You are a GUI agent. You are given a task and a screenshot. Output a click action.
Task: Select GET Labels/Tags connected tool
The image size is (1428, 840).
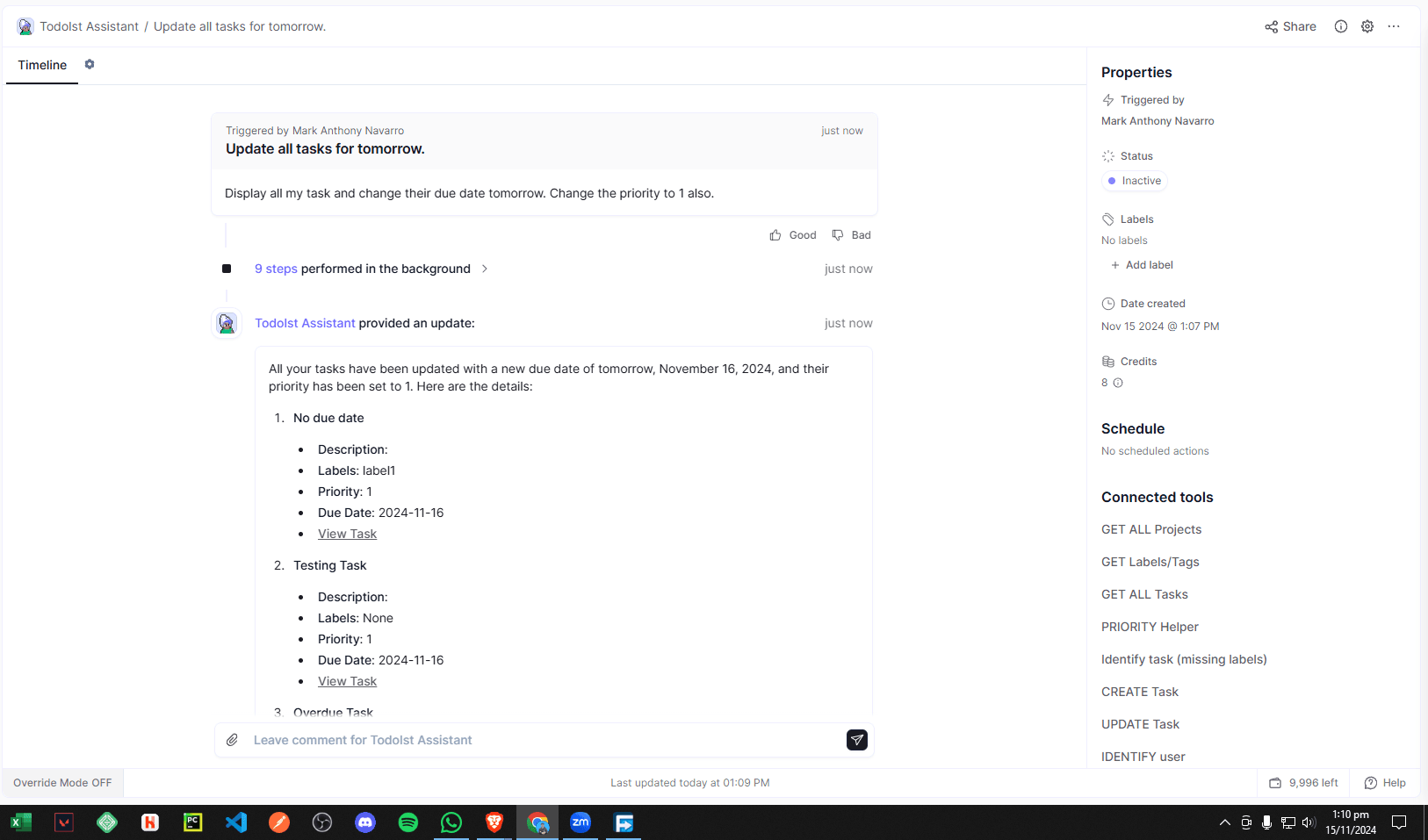pos(1150,562)
